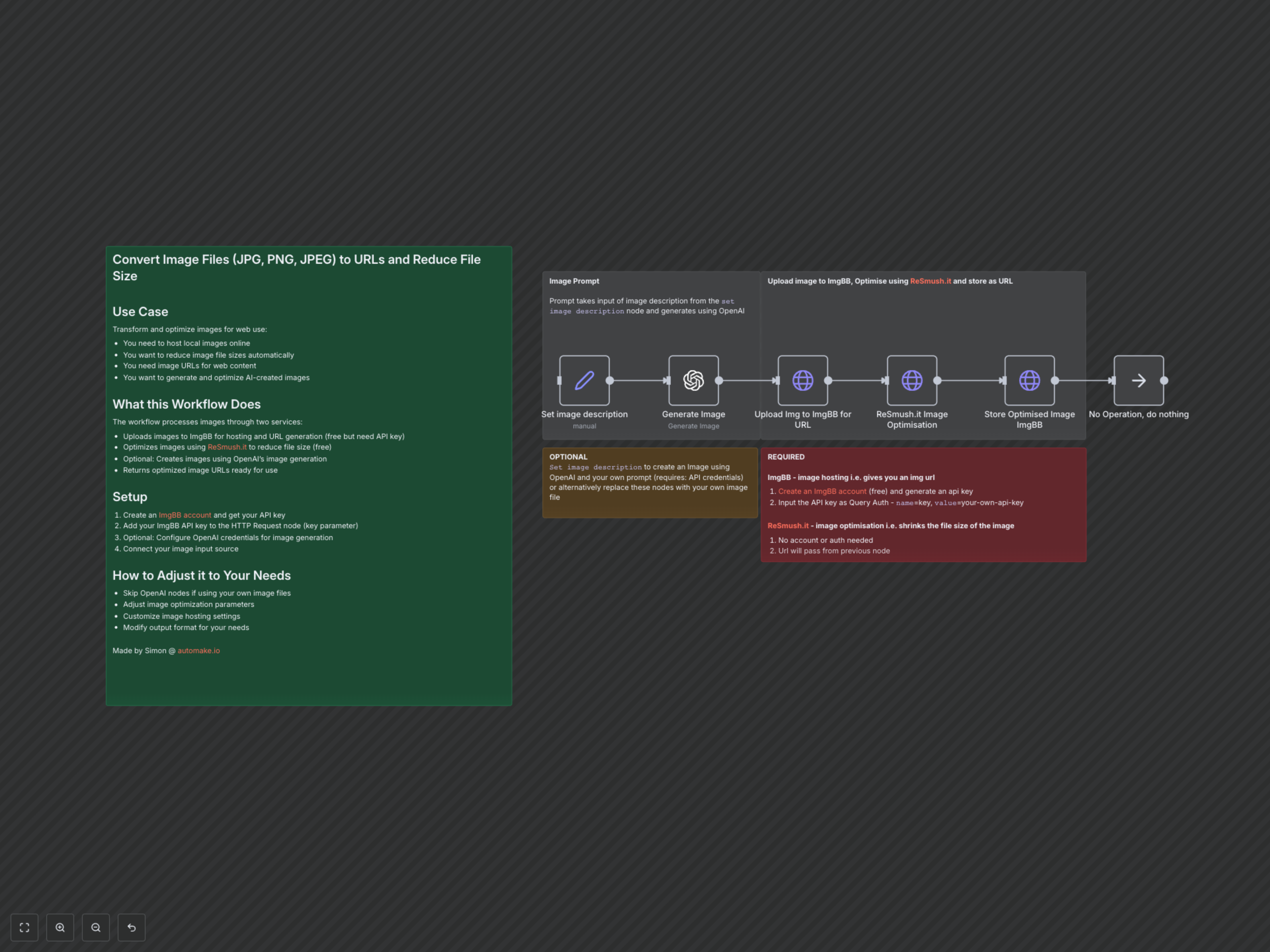Click the arrow icon on No Operation node
Viewport: 1270px width, 952px height.
pos(1138,380)
